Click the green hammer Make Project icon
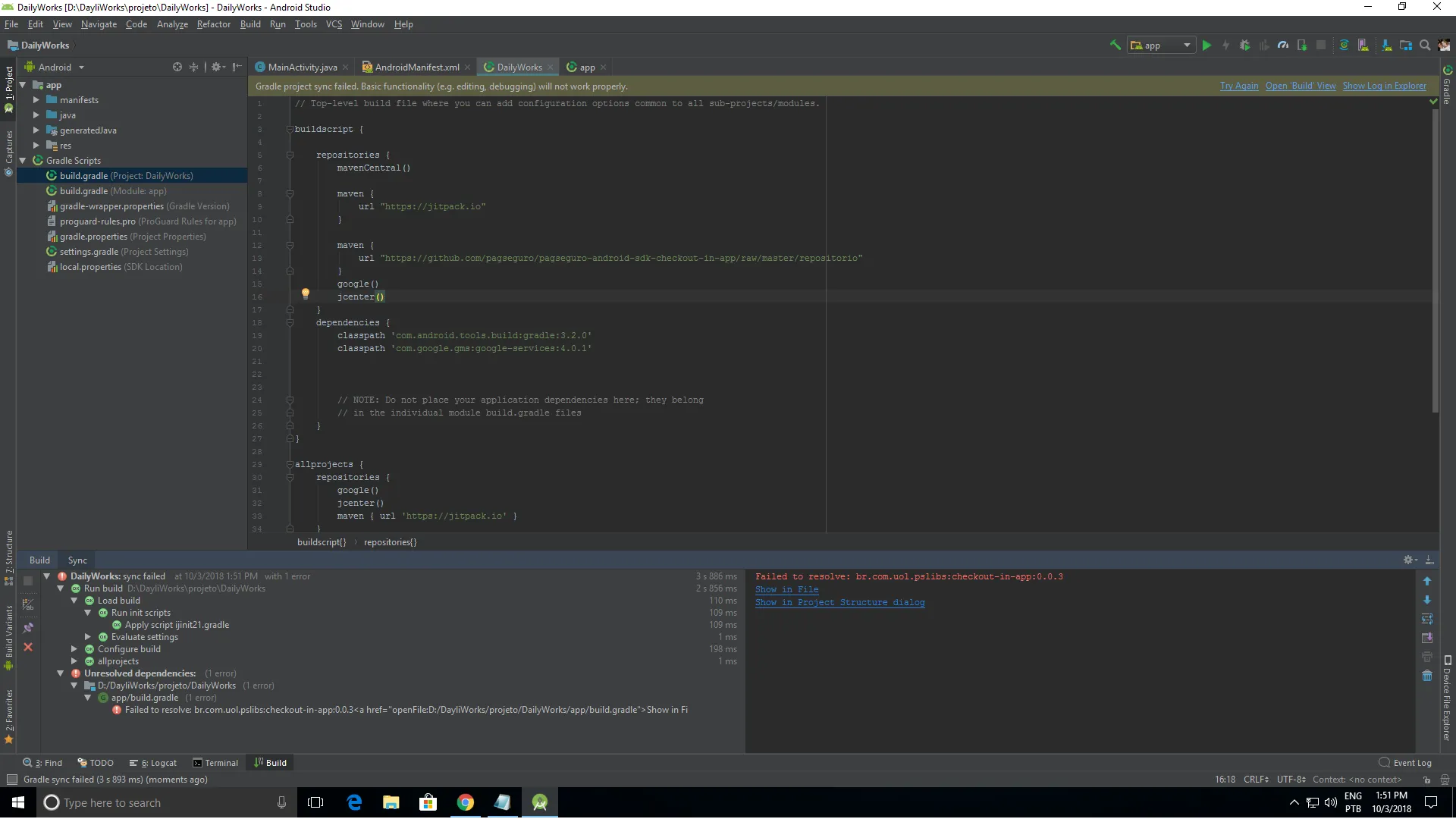 coord(1115,45)
